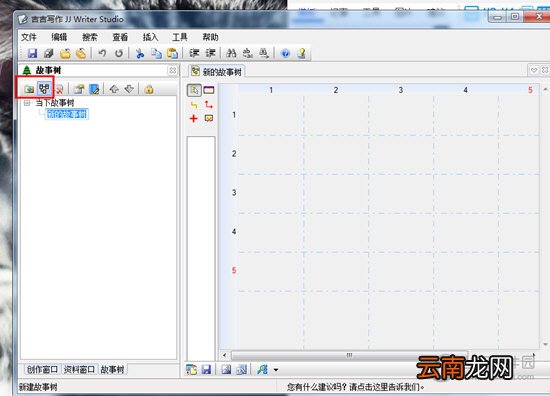Open the 工具 menu
Image resolution: width=550 pixels, height=396 pixels.
click(180, 37)
